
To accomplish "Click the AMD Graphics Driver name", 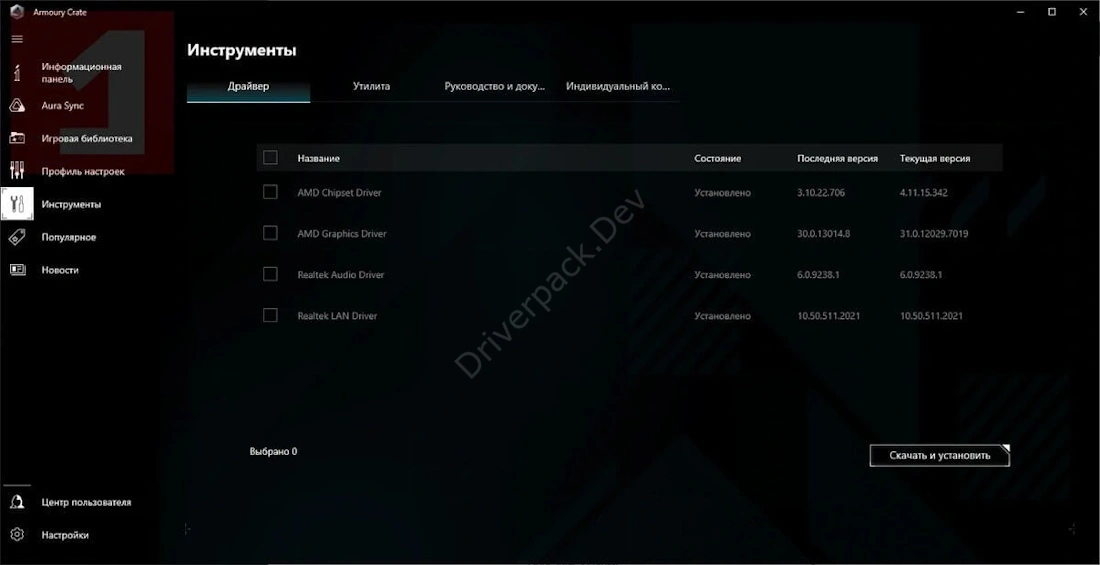I will pos(342,234).
